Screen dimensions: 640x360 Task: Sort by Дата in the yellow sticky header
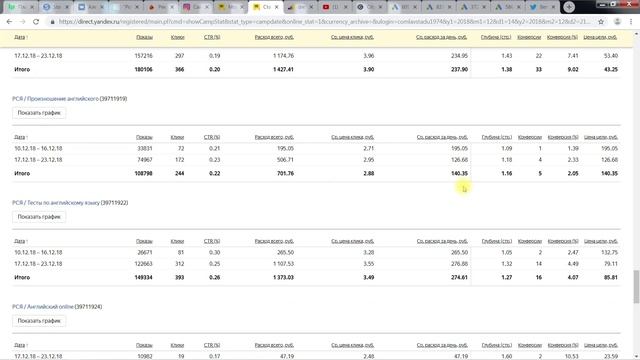(20, 37)
